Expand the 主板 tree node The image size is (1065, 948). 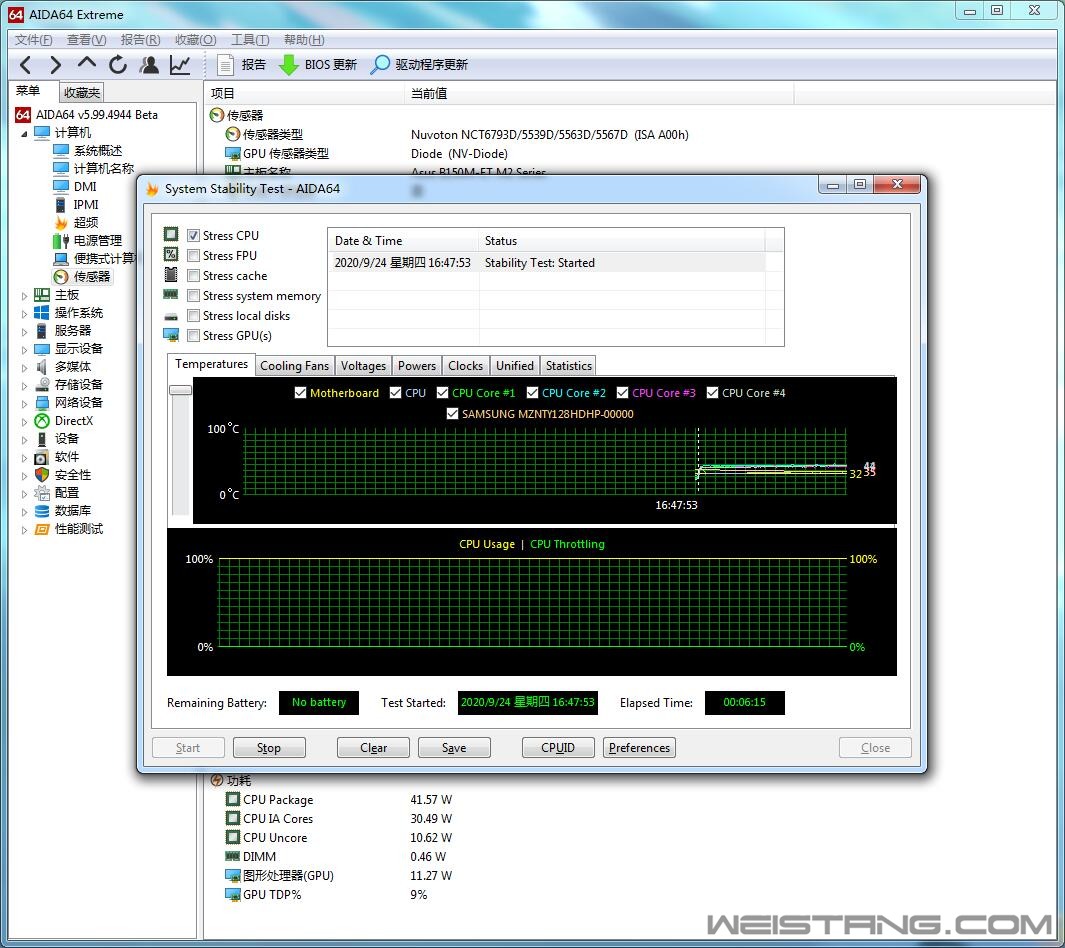(24, 295)
